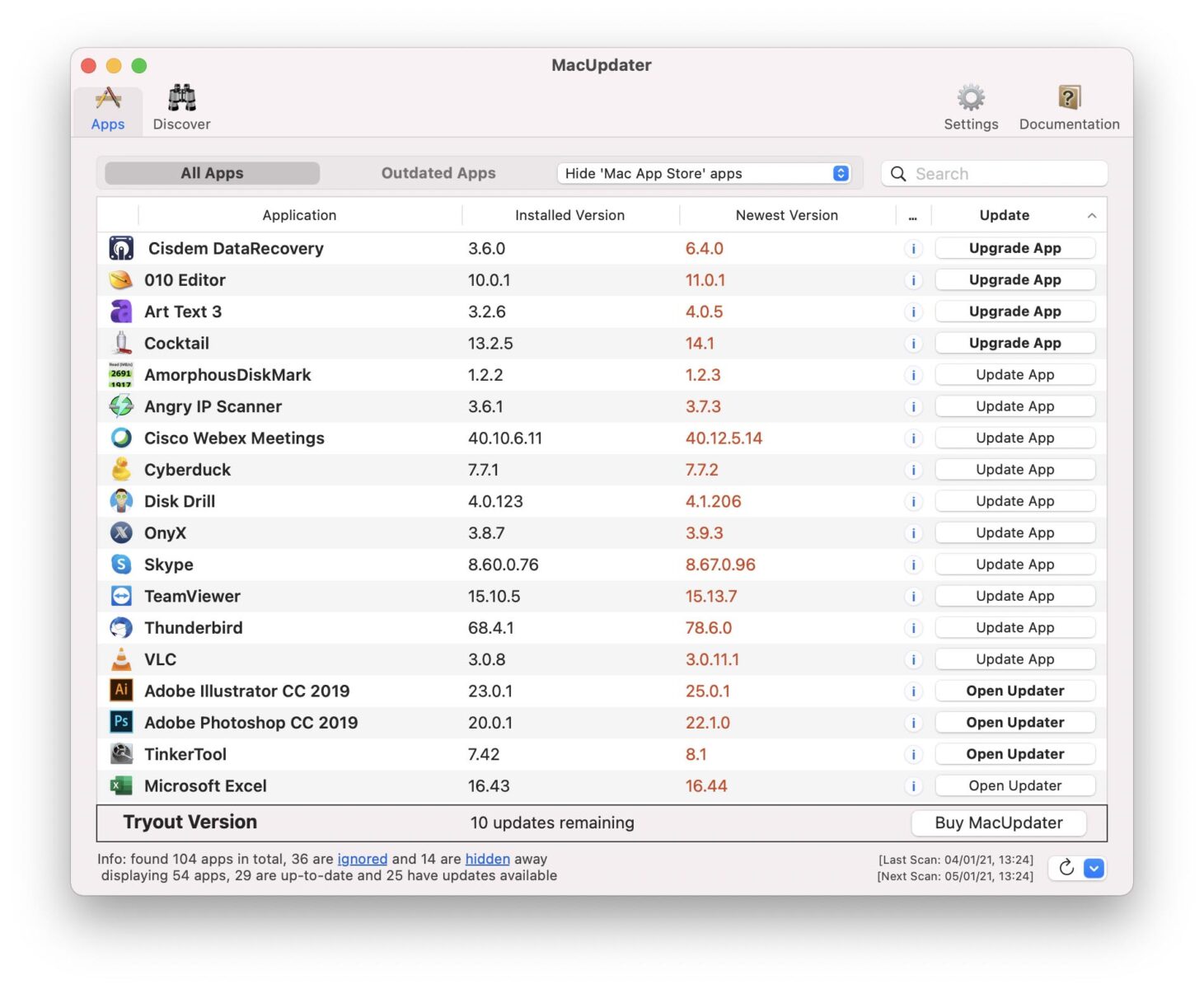Select the All Apps segment
Image resolution: width=1204 pixels, height=989 pixels.
(212, 173)
